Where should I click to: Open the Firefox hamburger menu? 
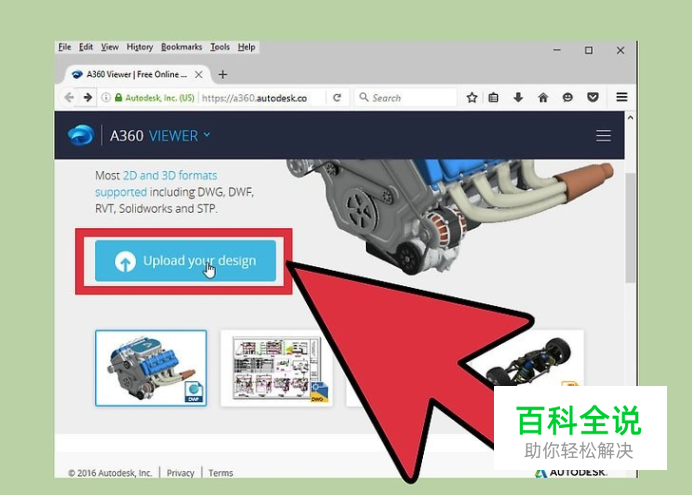[622, 97]
